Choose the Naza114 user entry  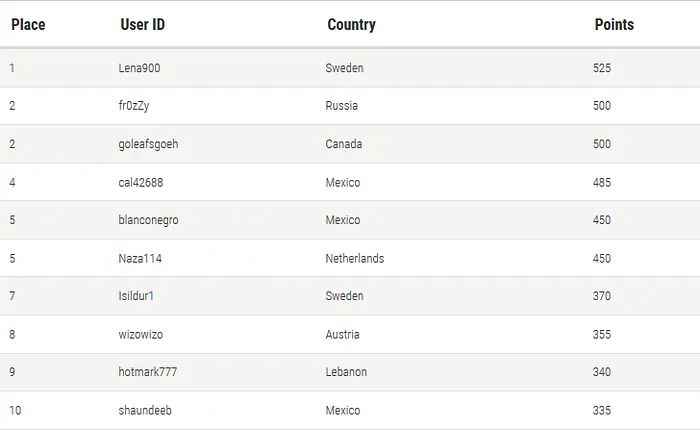140,258
